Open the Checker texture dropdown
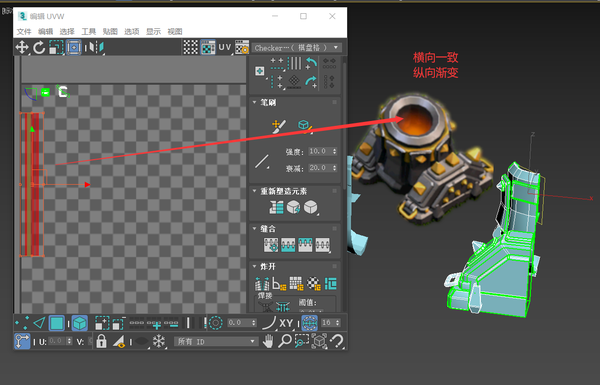The image size is (600, 385). pos(297,48)
